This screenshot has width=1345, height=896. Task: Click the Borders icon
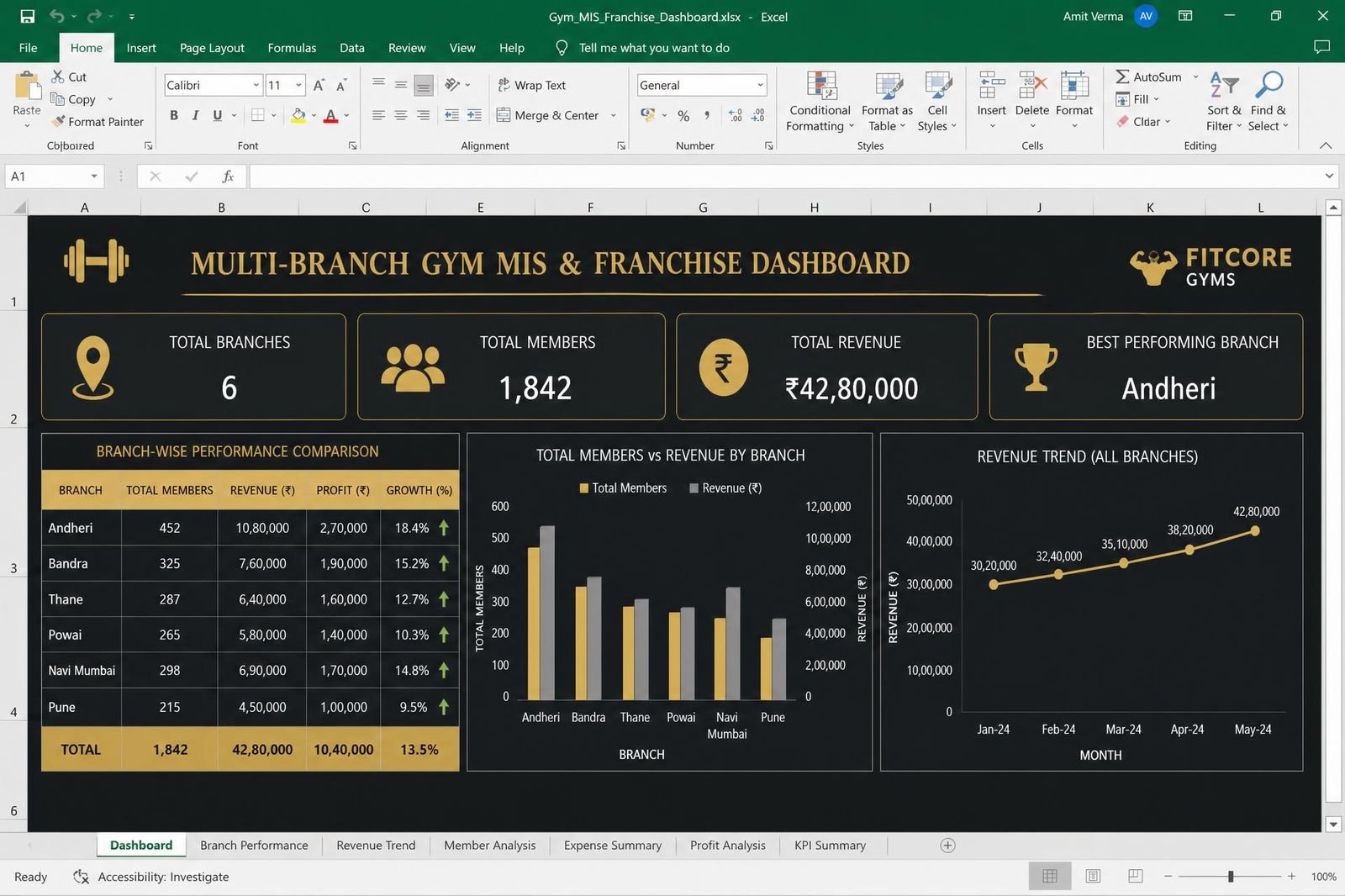pyautogui.click(x=258, y=115)
